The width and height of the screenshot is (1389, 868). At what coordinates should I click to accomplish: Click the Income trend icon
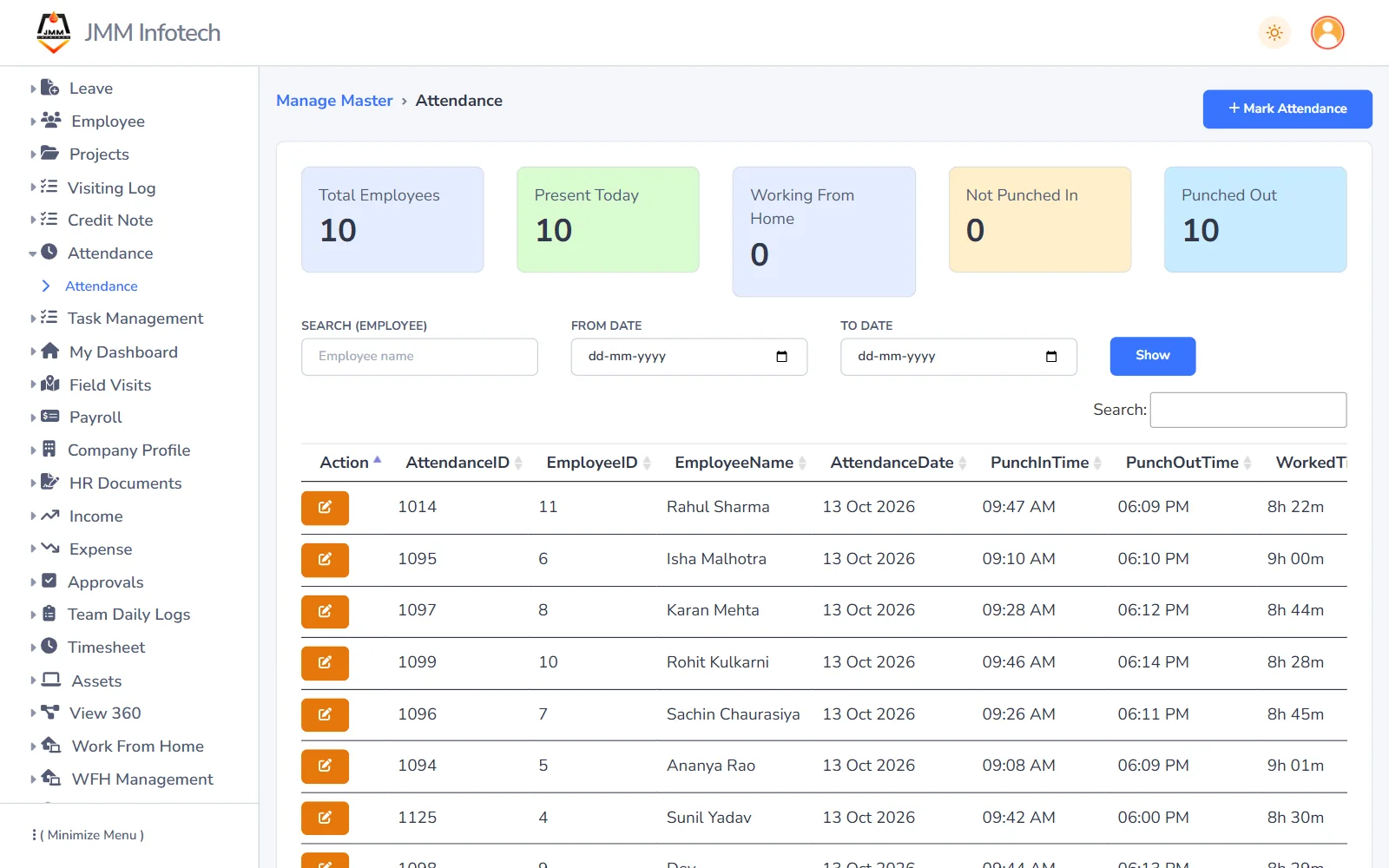click(x=50, y=516)
